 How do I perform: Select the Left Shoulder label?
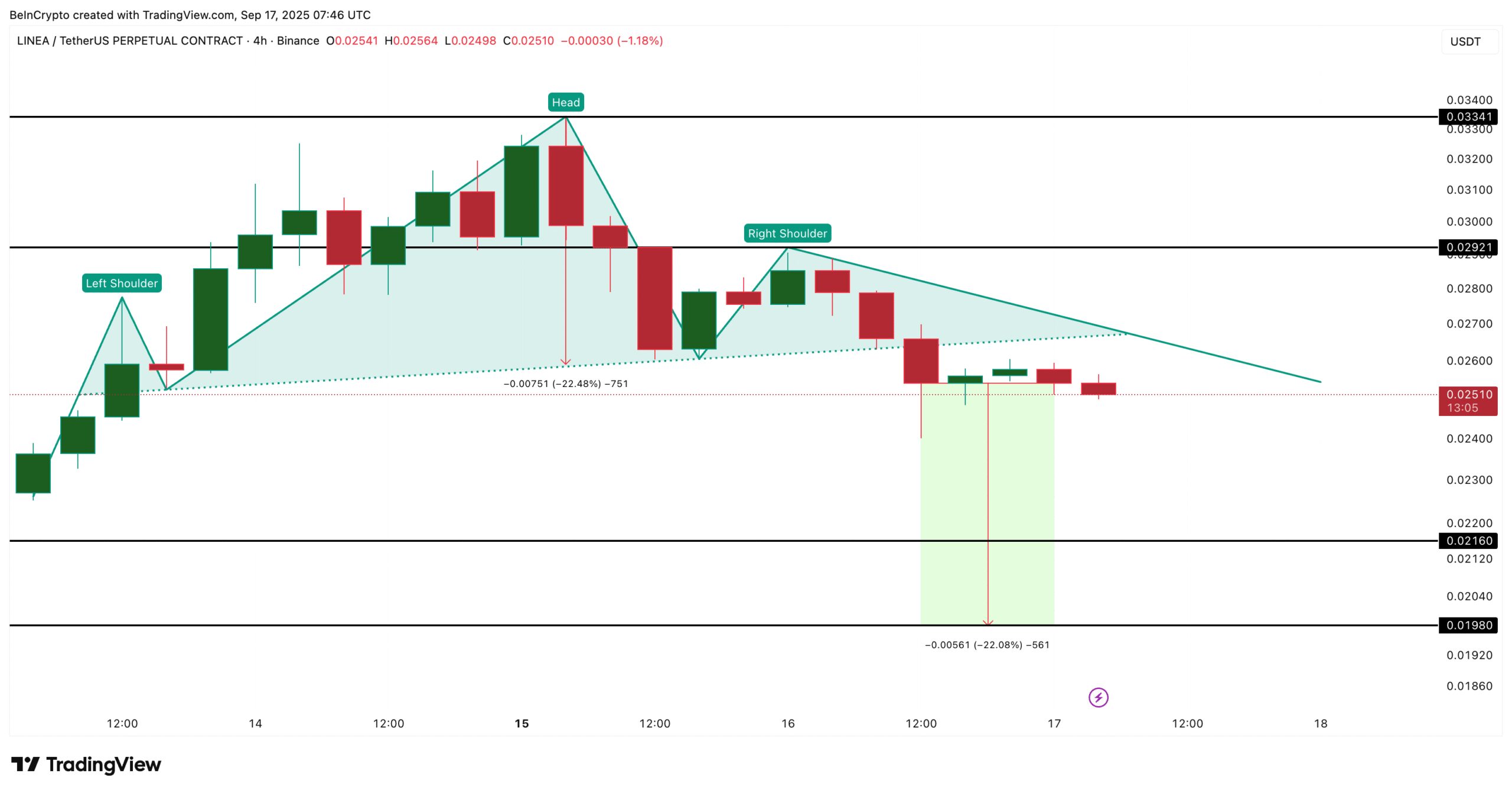coord(122,283)
